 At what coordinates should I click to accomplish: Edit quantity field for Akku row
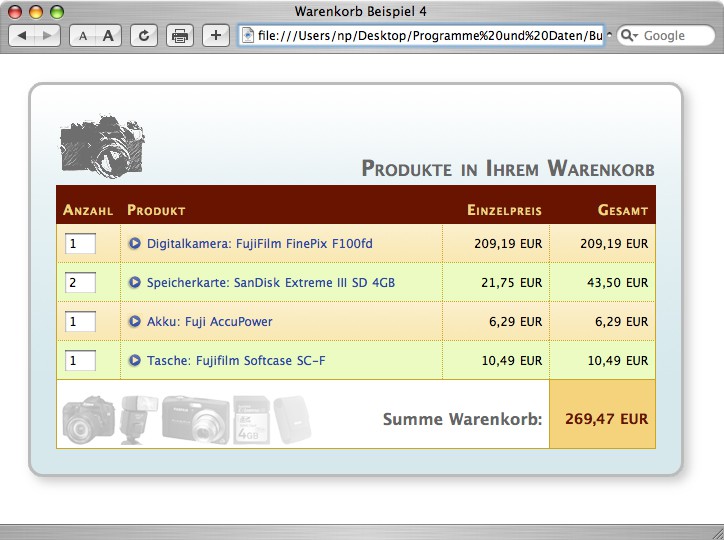80,321
